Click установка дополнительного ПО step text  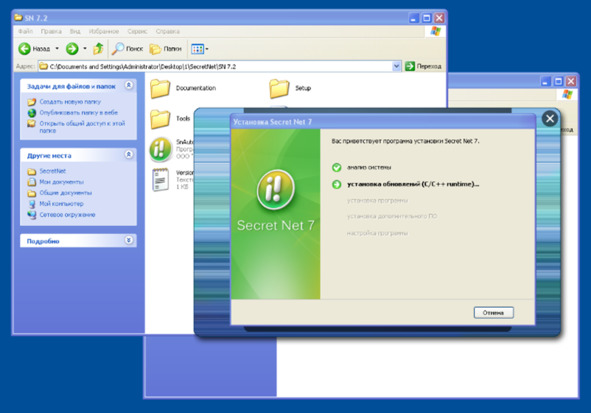(392, 216)
